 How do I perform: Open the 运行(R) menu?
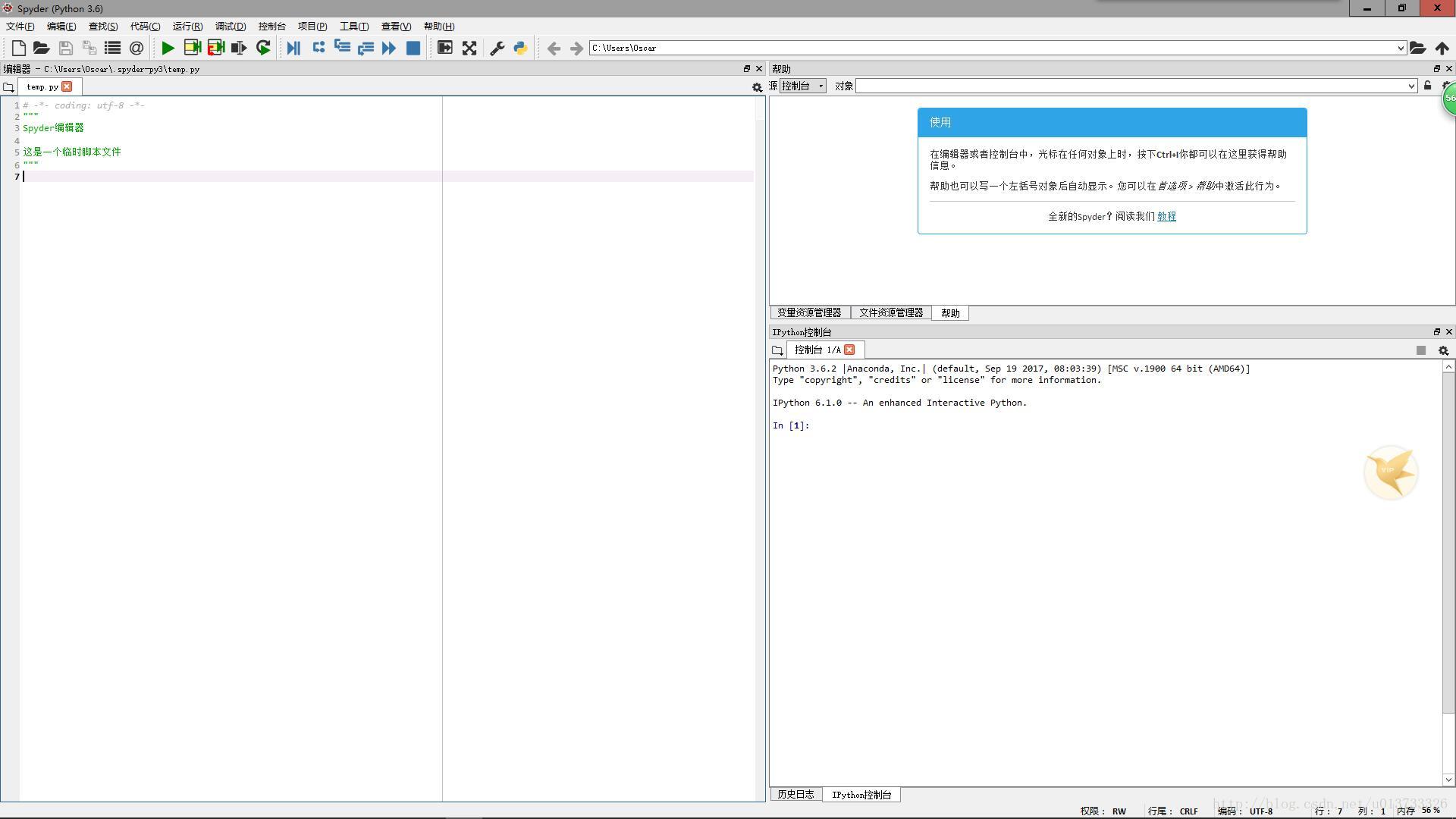point(187,26)
